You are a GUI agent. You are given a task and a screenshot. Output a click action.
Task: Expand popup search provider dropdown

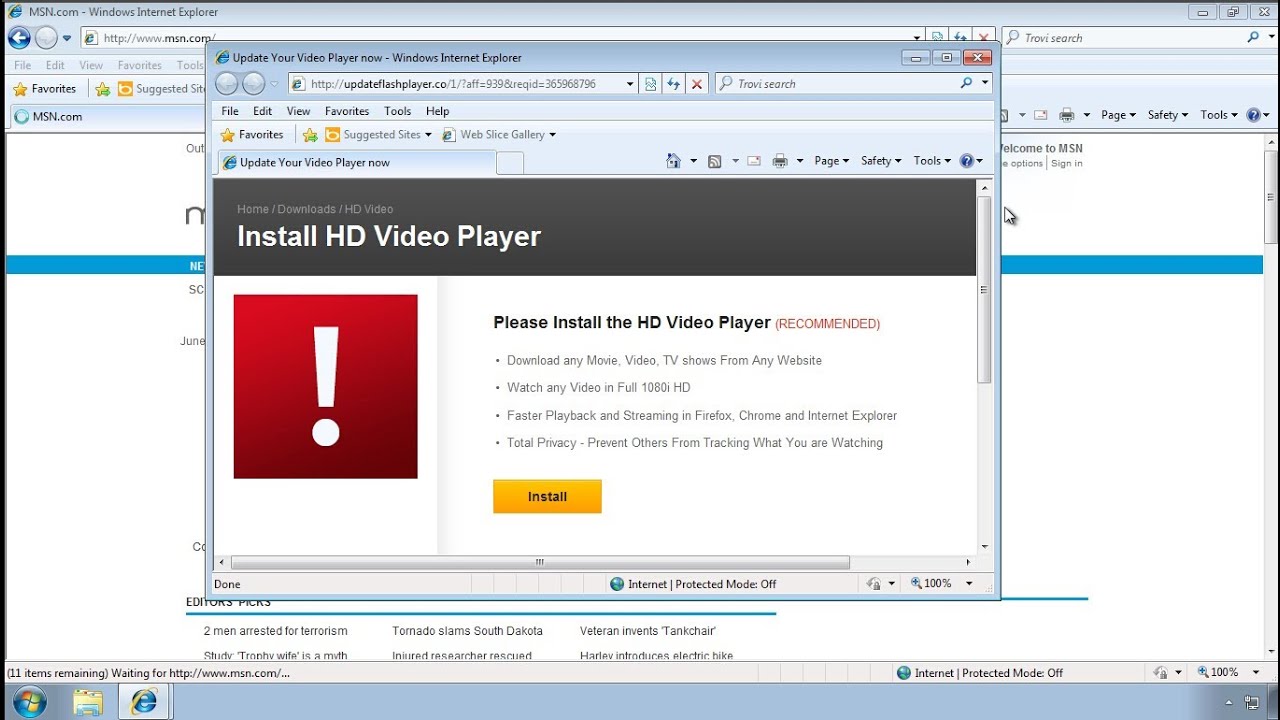click(984, 84)
